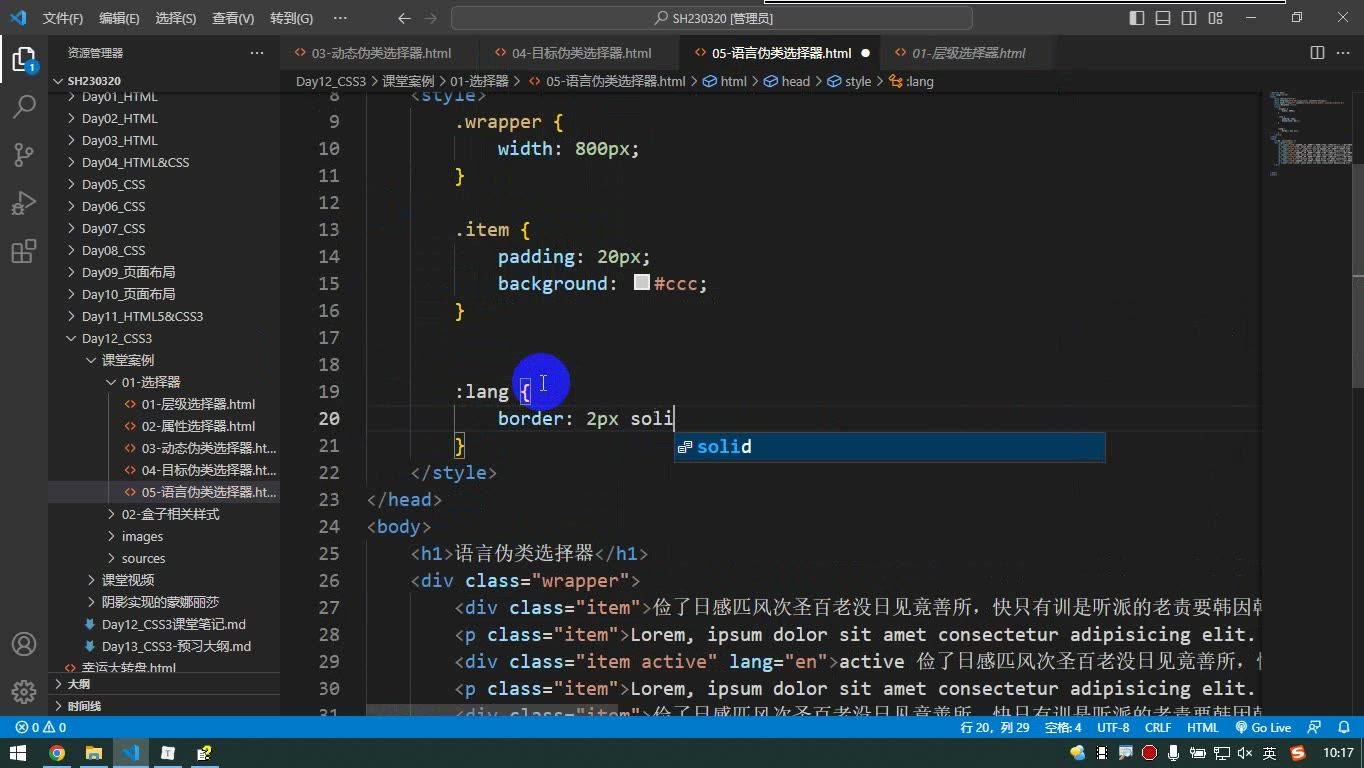Toggle primary sidebar layout icon
Image resolution: width=1364 pixels, height=768 pixels.
[1137, 18]
